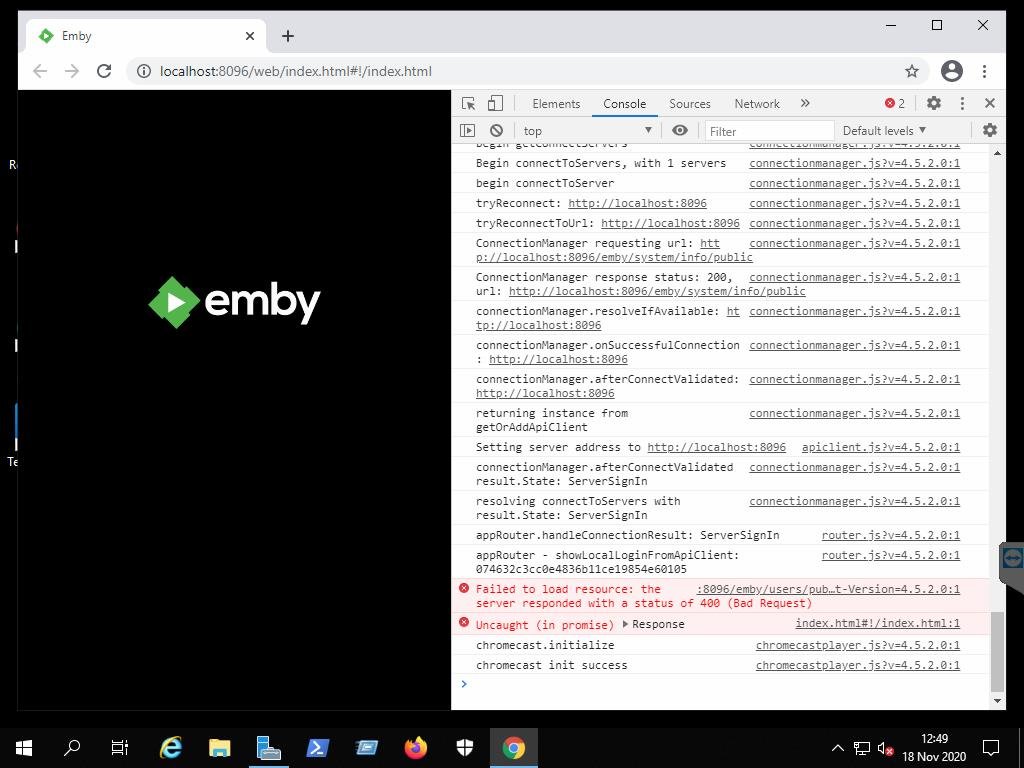Viewport: 1024px width, 768px height.
Task: Open Server Manager from taskbar
Action: tap(268, 748)
